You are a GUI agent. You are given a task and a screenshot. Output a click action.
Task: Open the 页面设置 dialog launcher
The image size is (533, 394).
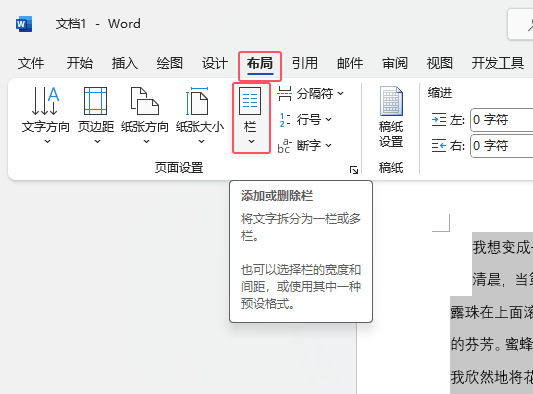354,170
